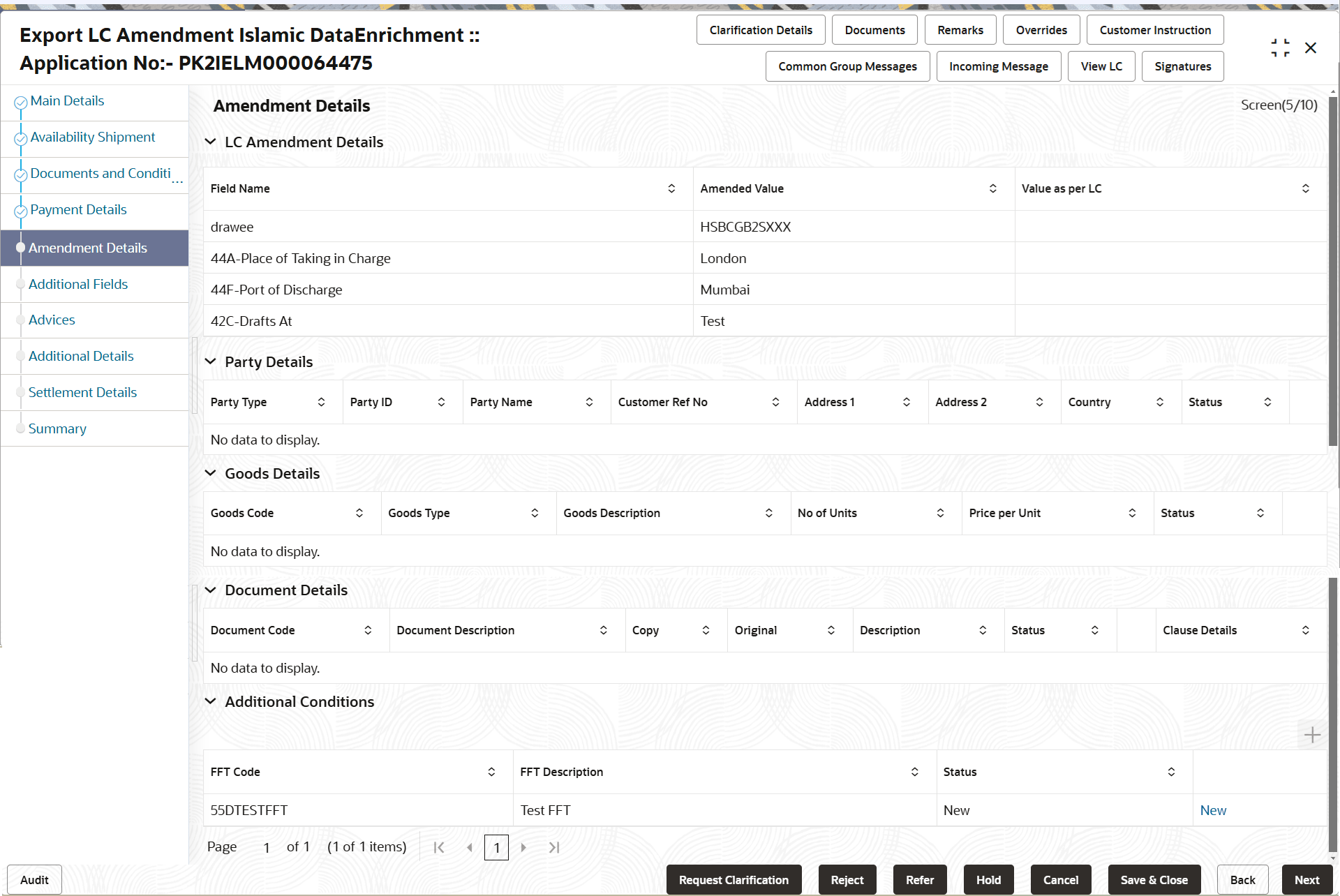Switch to the Advices sidebar section
This screenshot has height=896, width=1340.
click(52, 320)
